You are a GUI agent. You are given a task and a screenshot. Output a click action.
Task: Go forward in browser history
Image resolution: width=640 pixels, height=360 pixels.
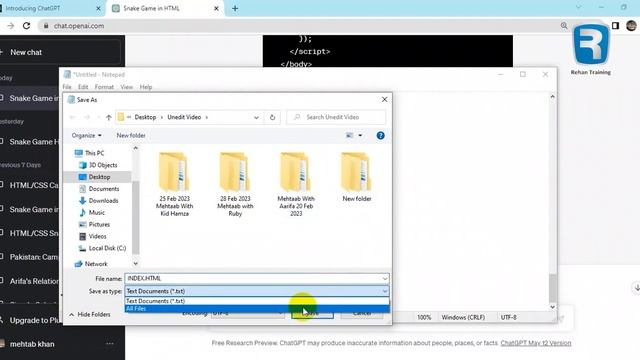[10, 26]
